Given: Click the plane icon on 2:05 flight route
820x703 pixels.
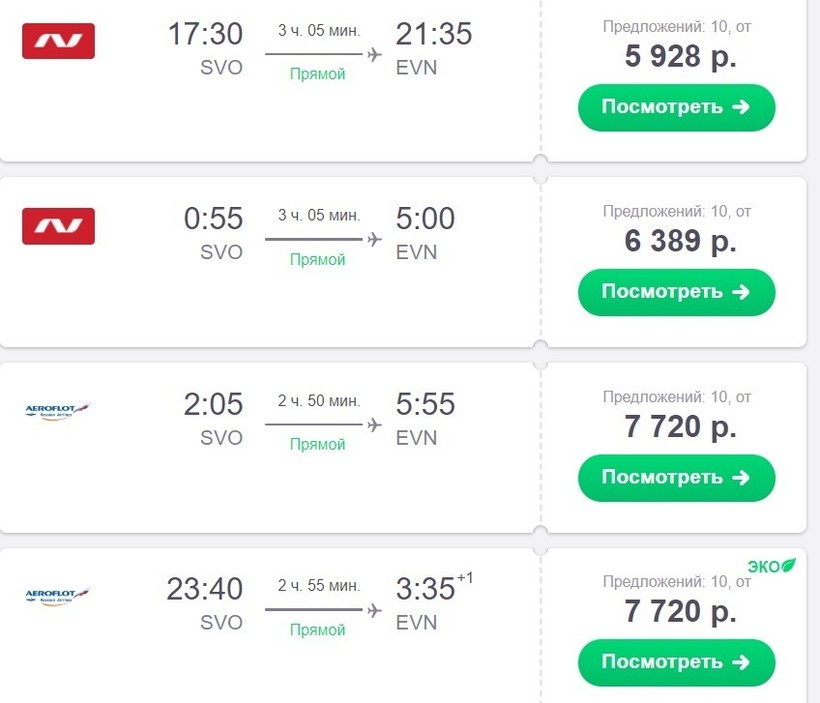Looking at the screenshot, I should pyautogui.click(x=375, y=425).
